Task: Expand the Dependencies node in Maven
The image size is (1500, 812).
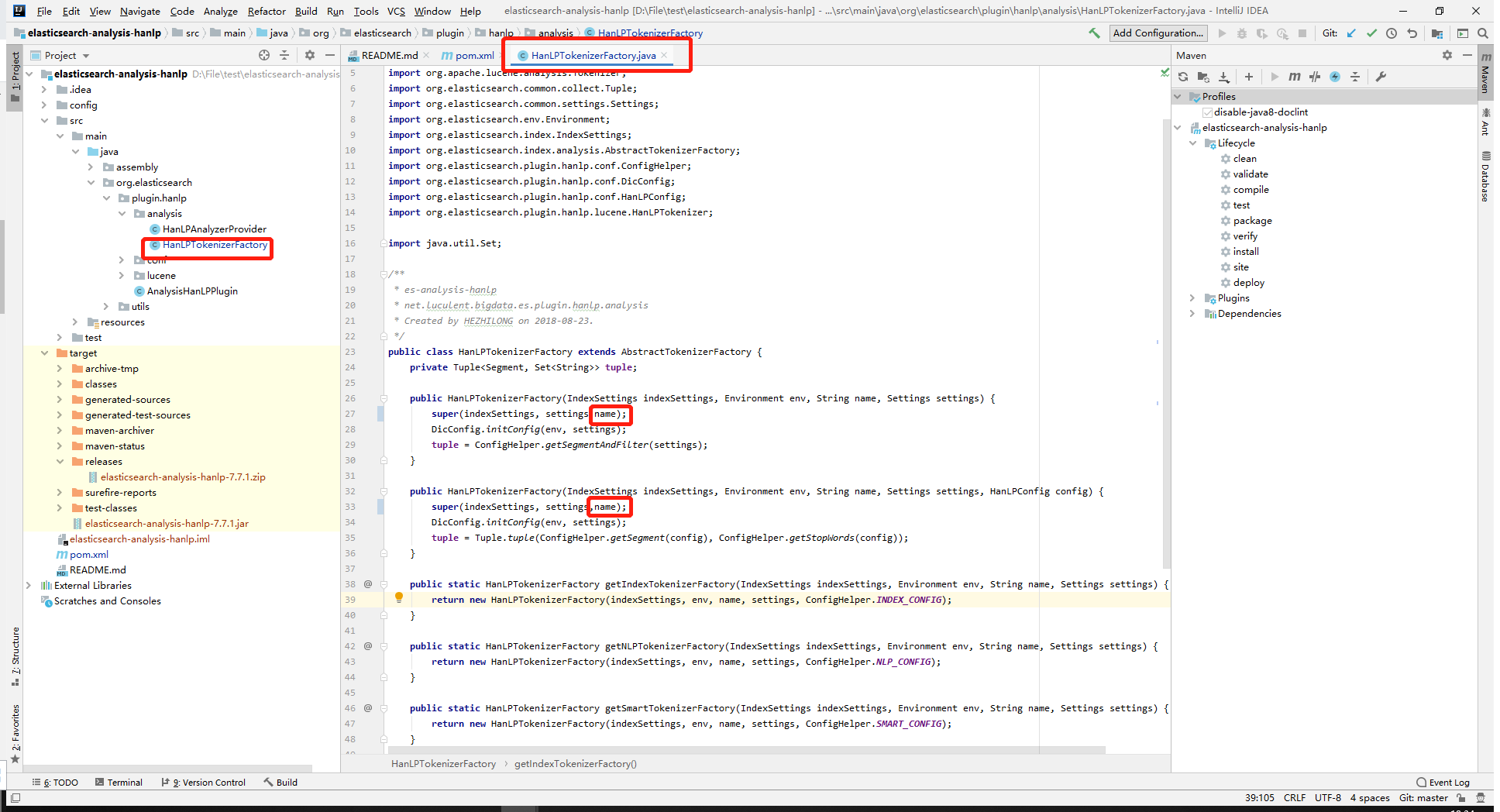Action: click(x=1193, y=314)
